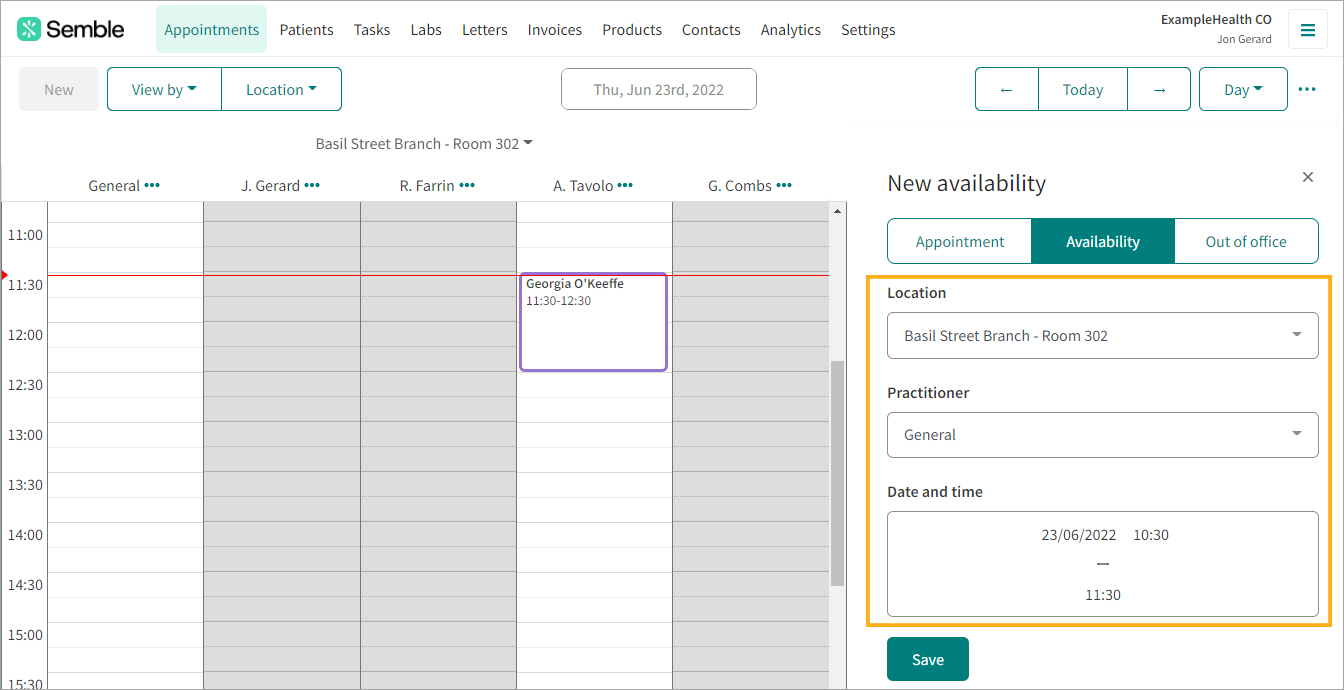1344x690 pixels.
Task: Click the Jon Gerard user name
Action: (x=1244, y=39)
